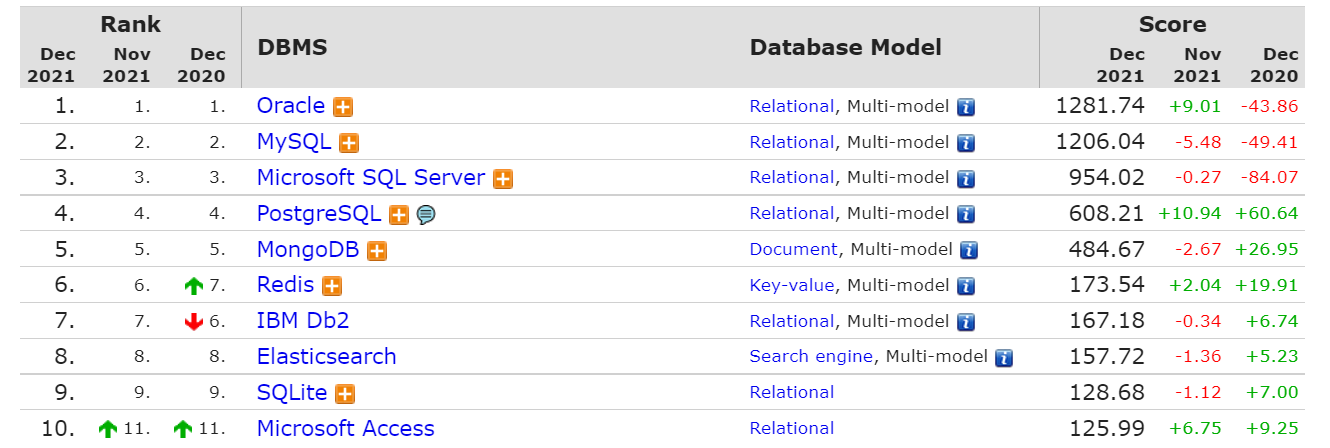Viewport: 1330px width, 448px height.
Task: Open the IBM Db2 link
Action: (x=302, y=321)
